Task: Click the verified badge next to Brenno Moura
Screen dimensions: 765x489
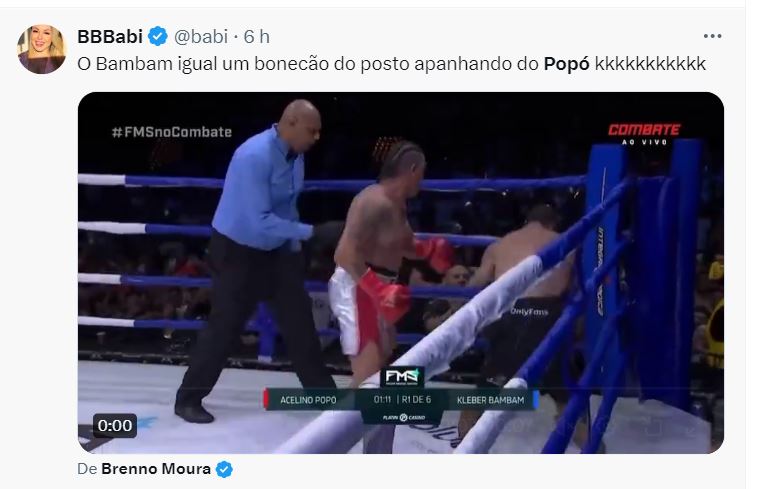Action: pos(224,469)
